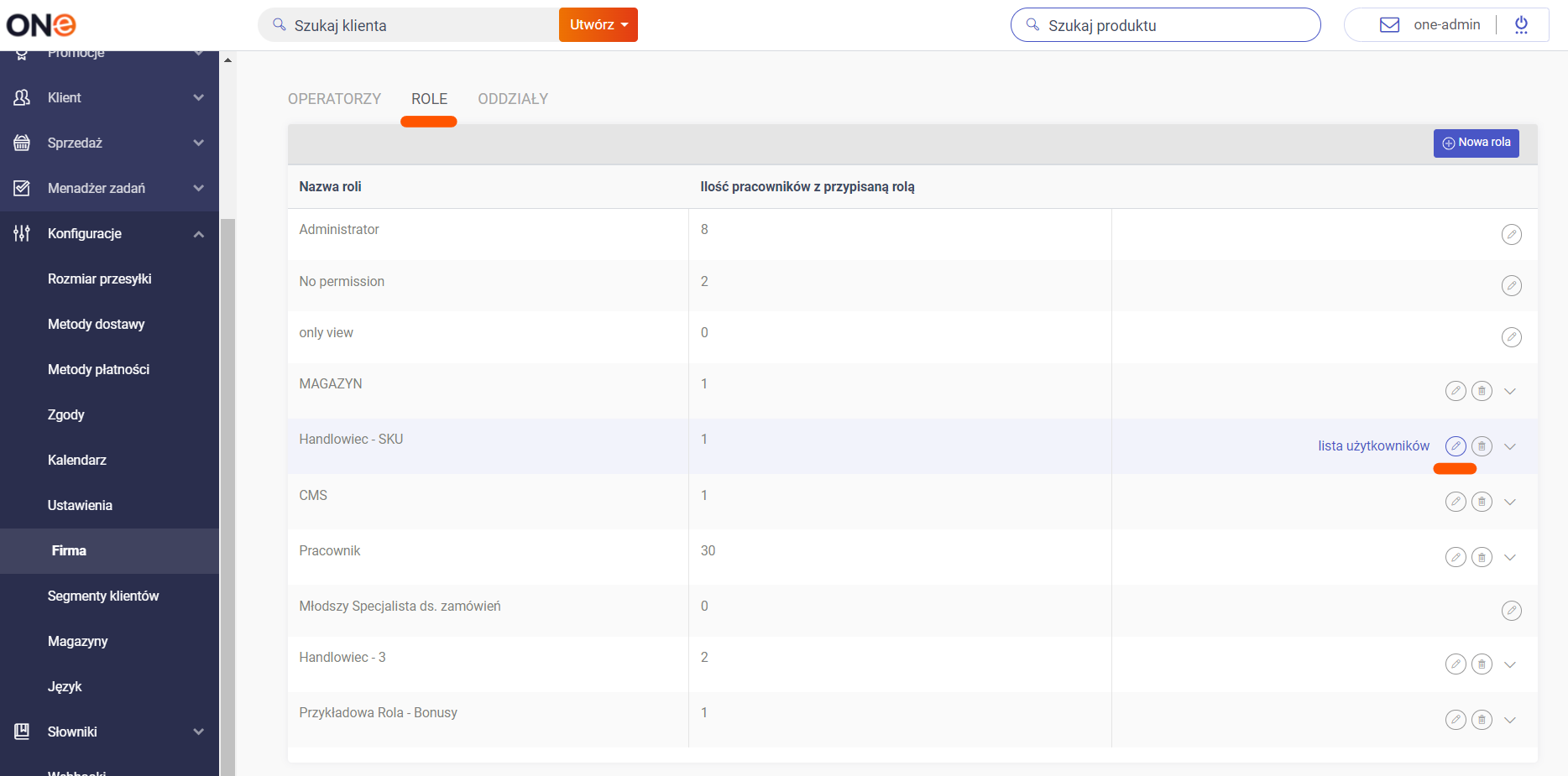Open Segmenty klientów in sidebar

point(103,596)
